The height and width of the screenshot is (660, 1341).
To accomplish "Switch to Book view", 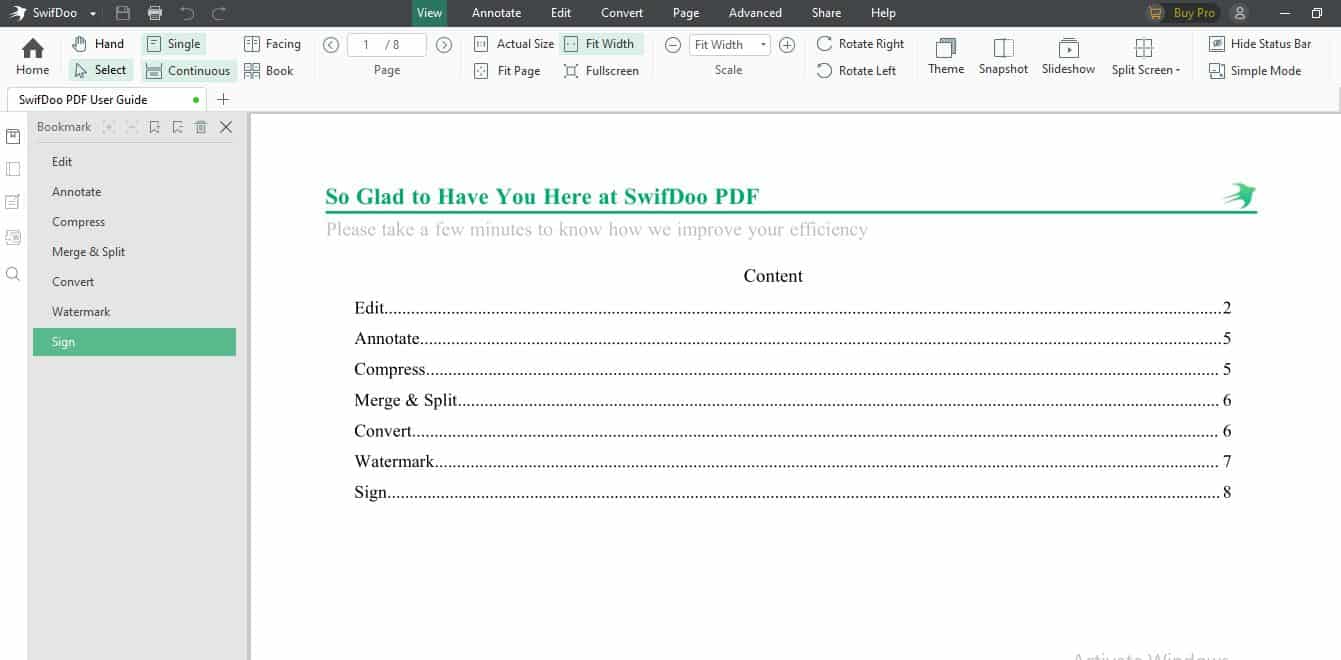I will 269,71.
